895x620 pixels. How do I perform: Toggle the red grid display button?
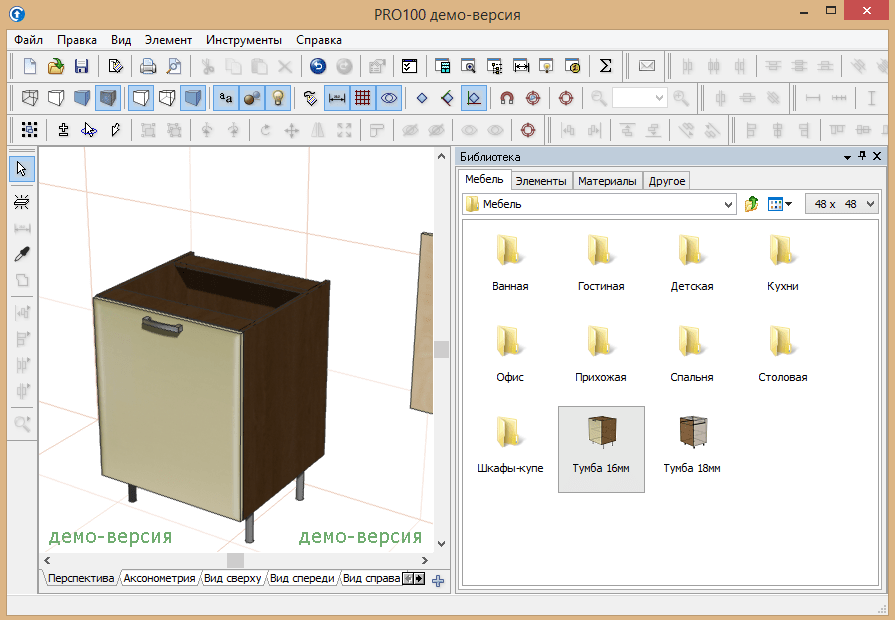363,98
